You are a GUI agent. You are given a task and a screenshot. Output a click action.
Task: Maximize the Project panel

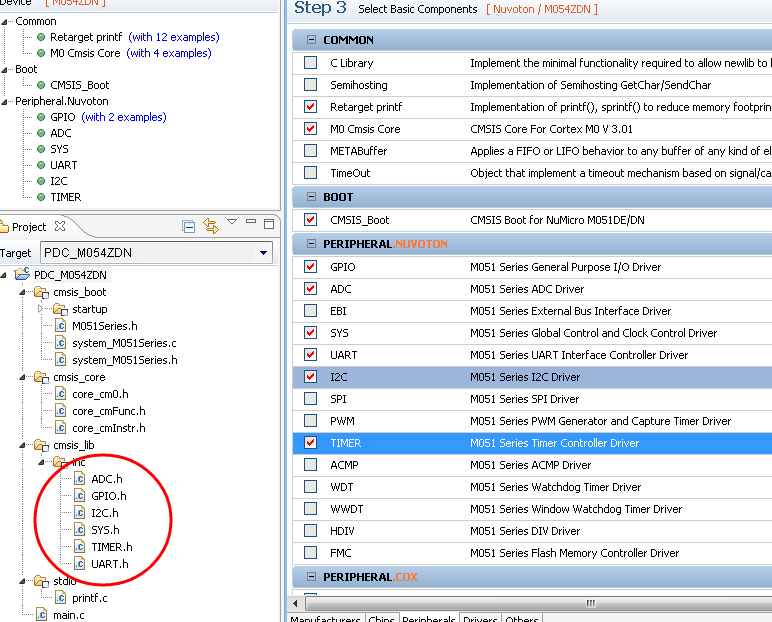(269, 224)
